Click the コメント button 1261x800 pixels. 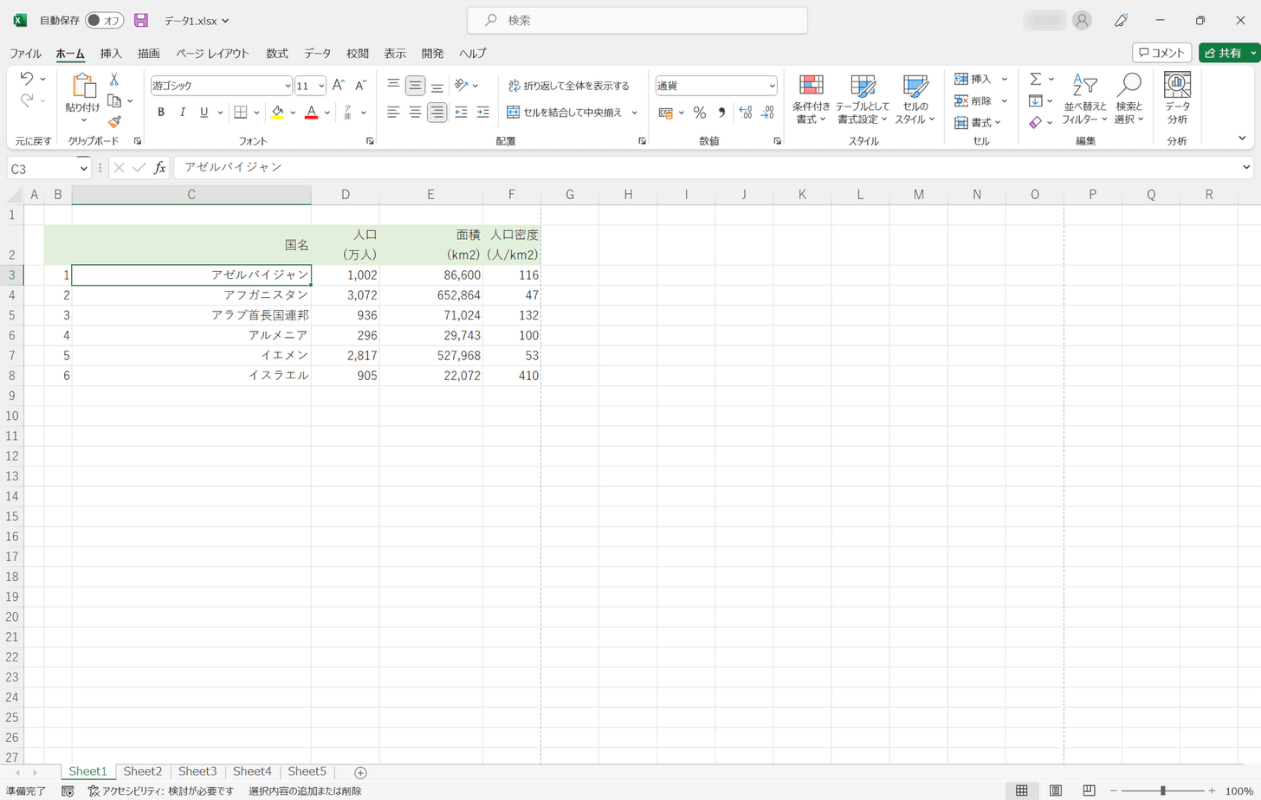pyautogui.click(x=1161, y=53)
